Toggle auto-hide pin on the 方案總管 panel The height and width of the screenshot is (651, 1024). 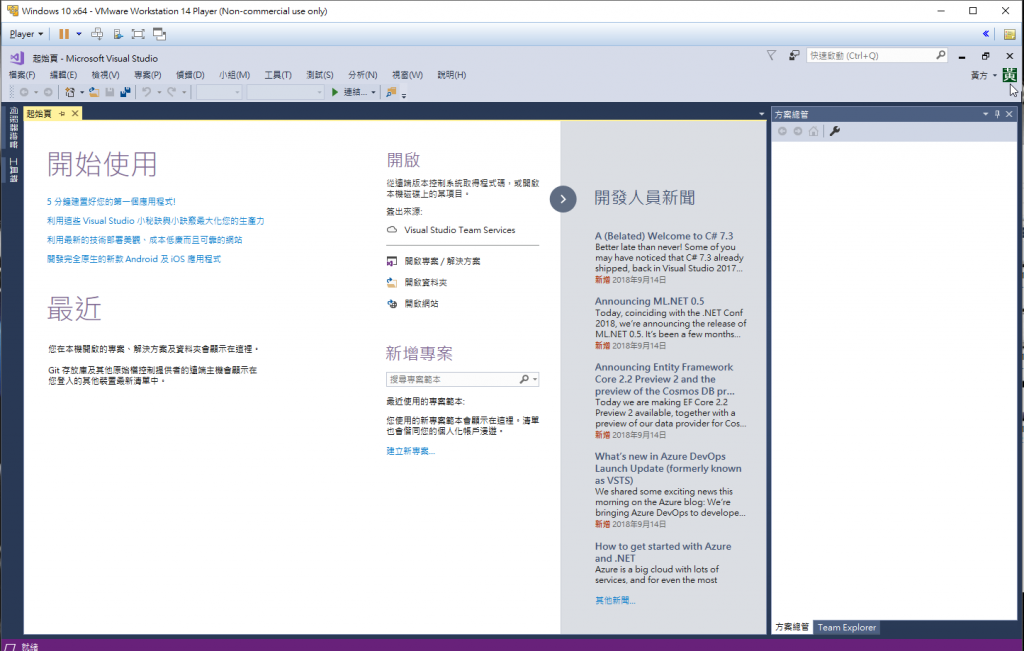997,114
